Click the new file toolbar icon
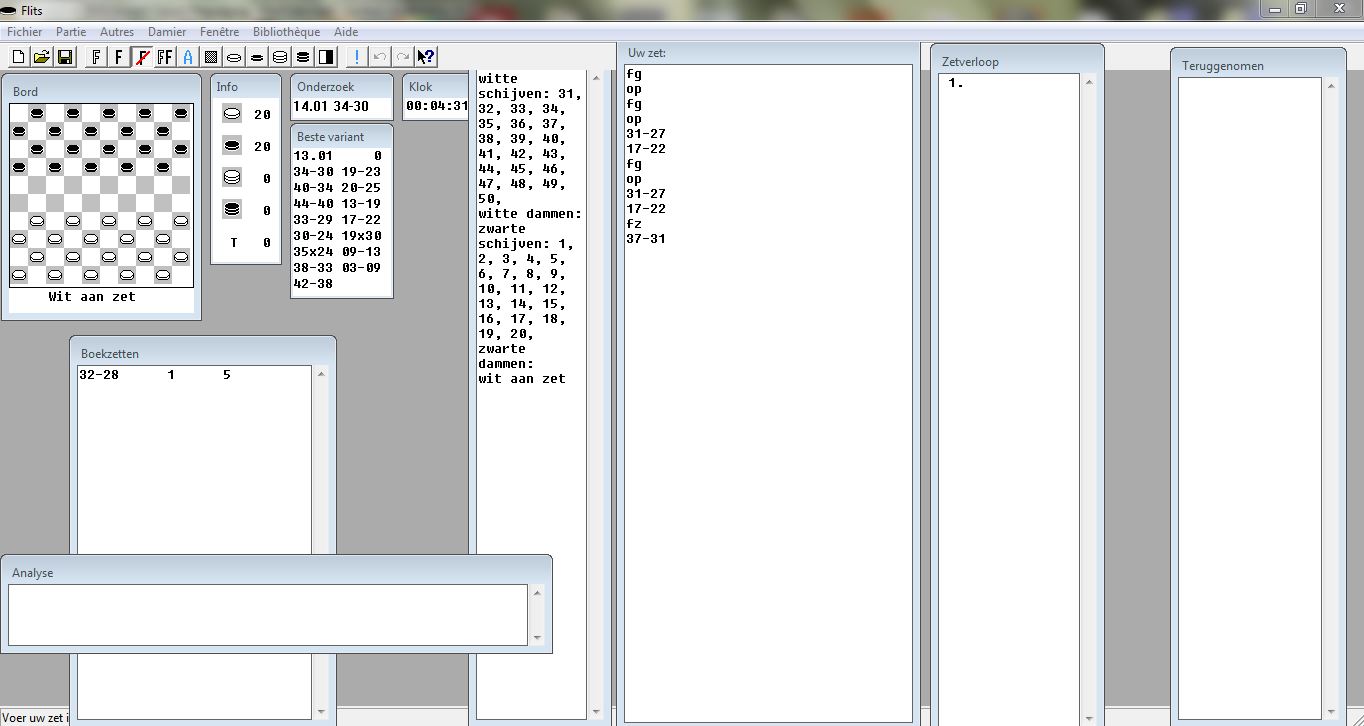Screen dimensions: 1364x726 click(18, 57)
